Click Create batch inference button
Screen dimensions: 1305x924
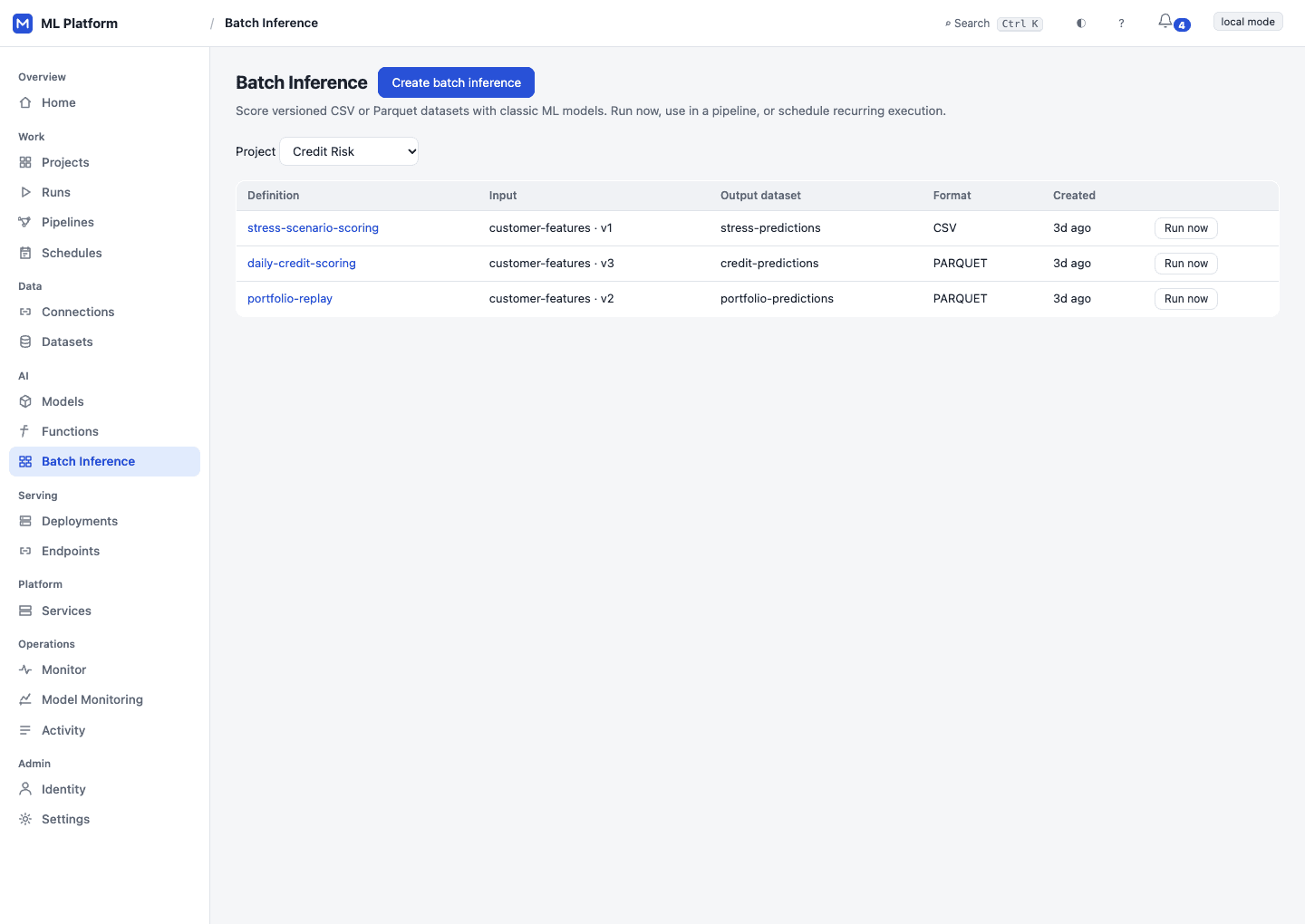[456, 82]
